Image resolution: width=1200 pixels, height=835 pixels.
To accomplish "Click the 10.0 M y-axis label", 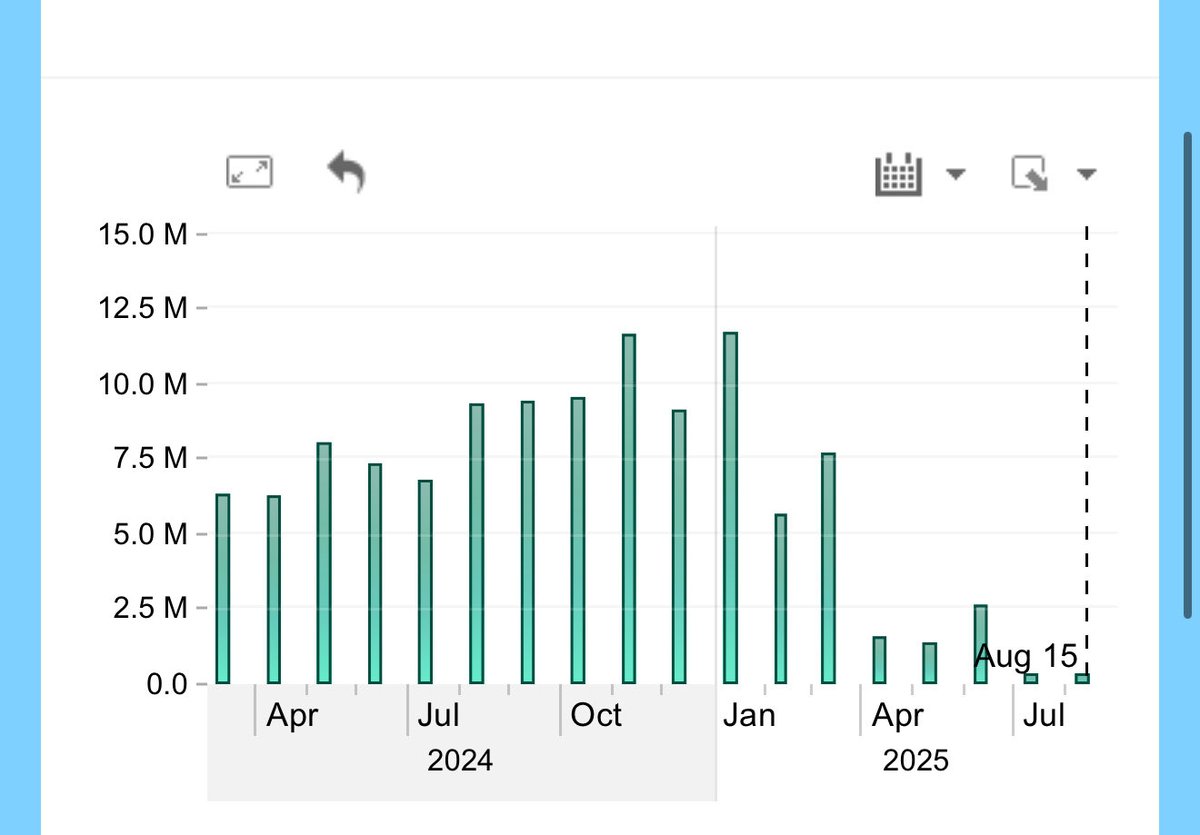I will coord(143,384).
